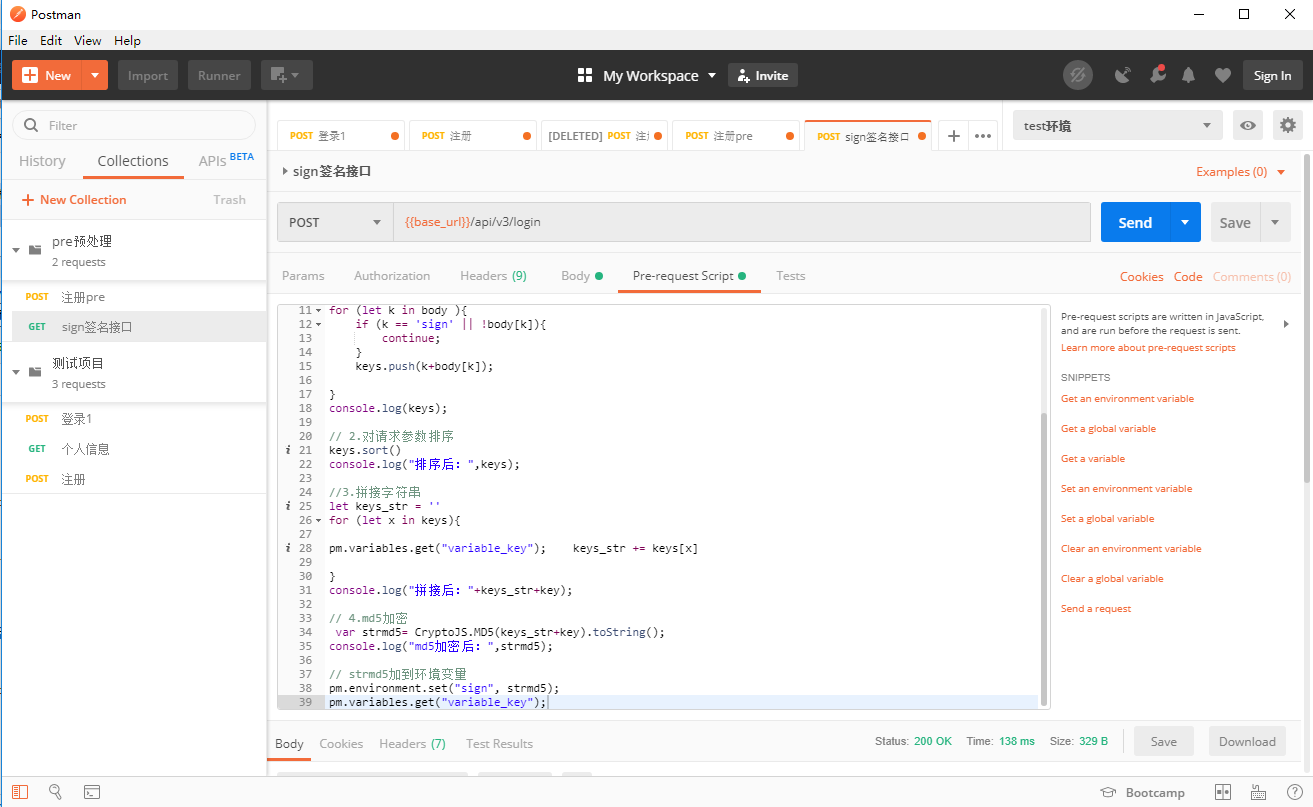1313x807 pixels.
Task: Click the heart icon in header
Action: [1222, 75]
